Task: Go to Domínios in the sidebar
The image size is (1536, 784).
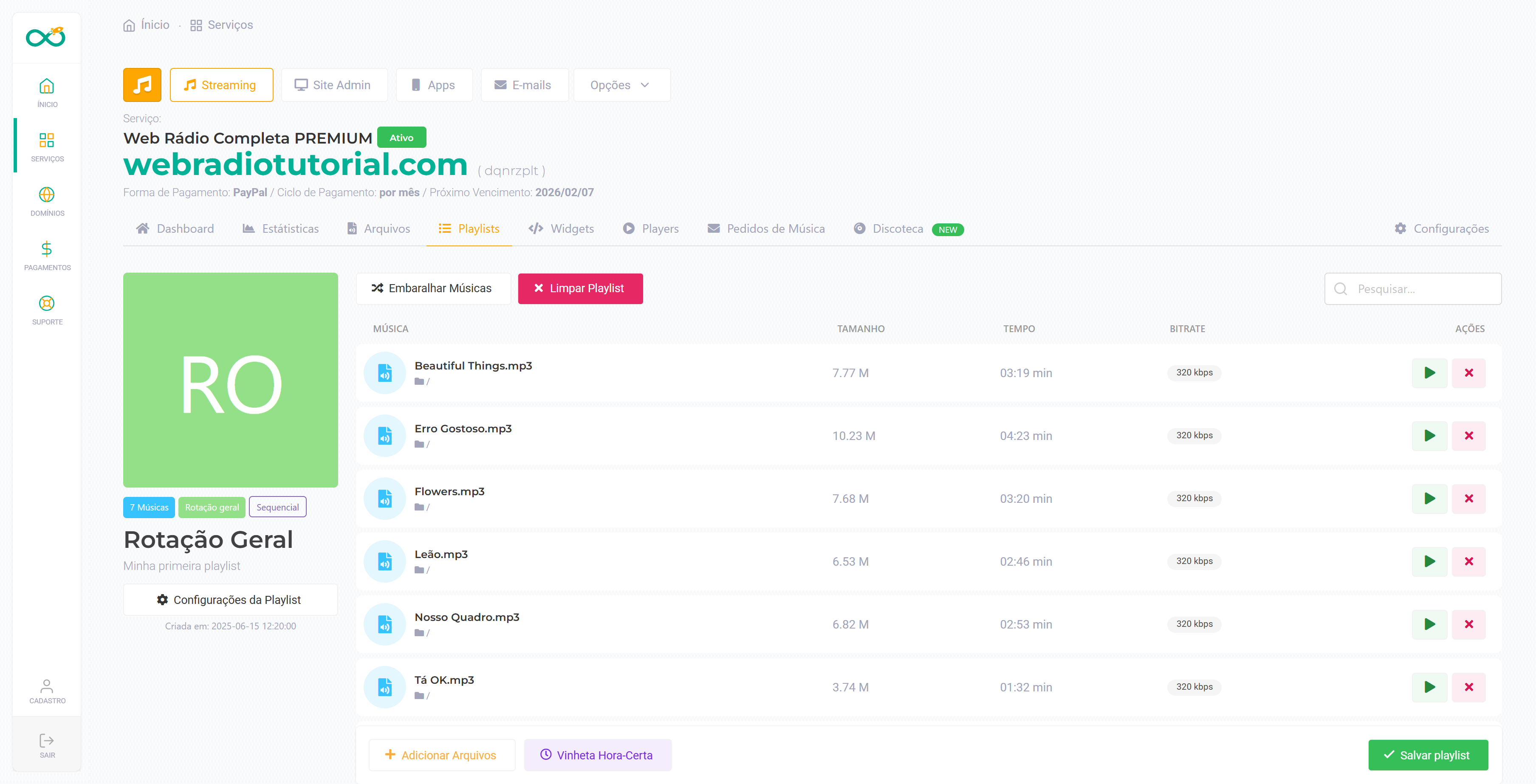Action: click(47, 201)
